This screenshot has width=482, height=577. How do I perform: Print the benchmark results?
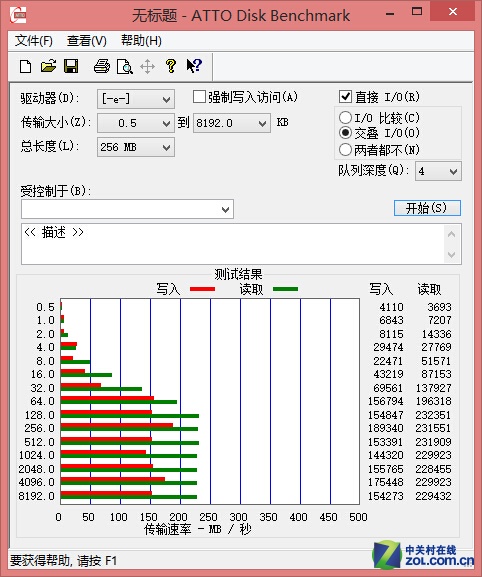[102, 66]
